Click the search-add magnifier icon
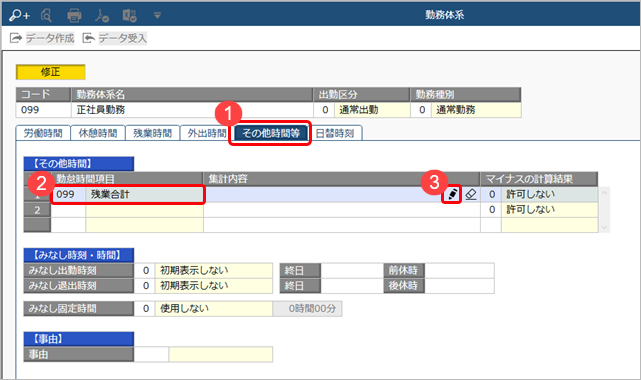Image resolution: width=641 pixels, height=380 pixels. 19,16
